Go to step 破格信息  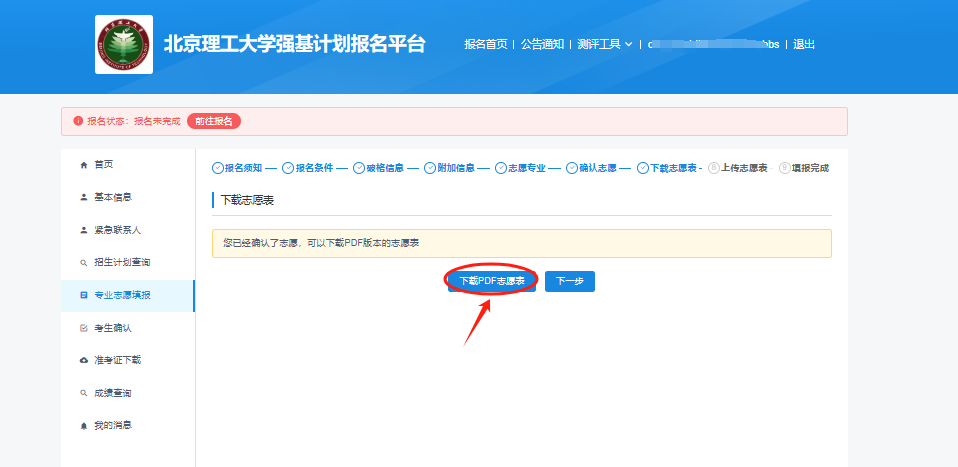pos(386,168)
